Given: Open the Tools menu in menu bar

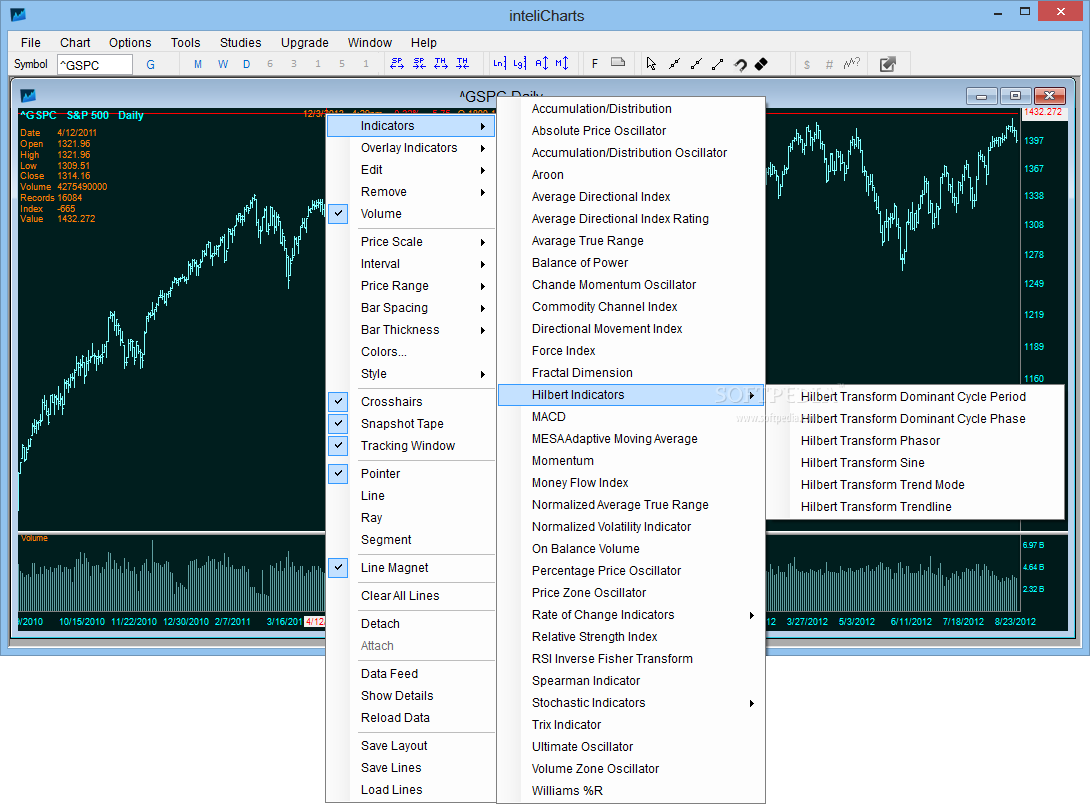Looking at the screenshot, I should click(x=186, y=42).
